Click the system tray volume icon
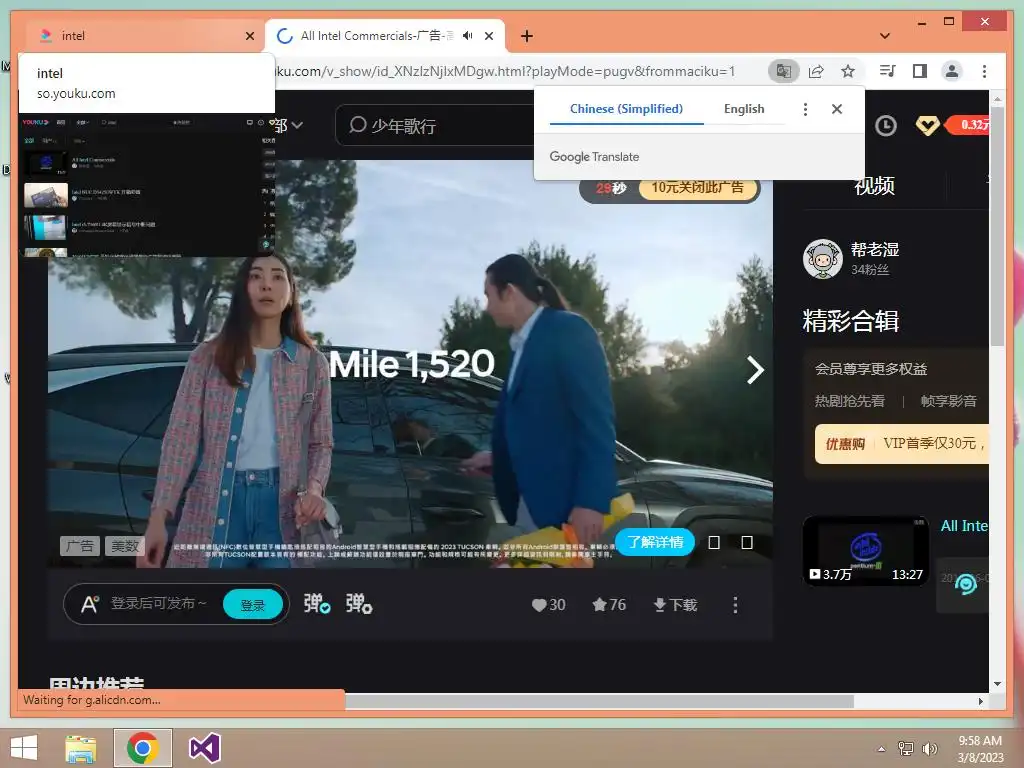The width and height of the screenshot is (1024, 768). [929, 748]
